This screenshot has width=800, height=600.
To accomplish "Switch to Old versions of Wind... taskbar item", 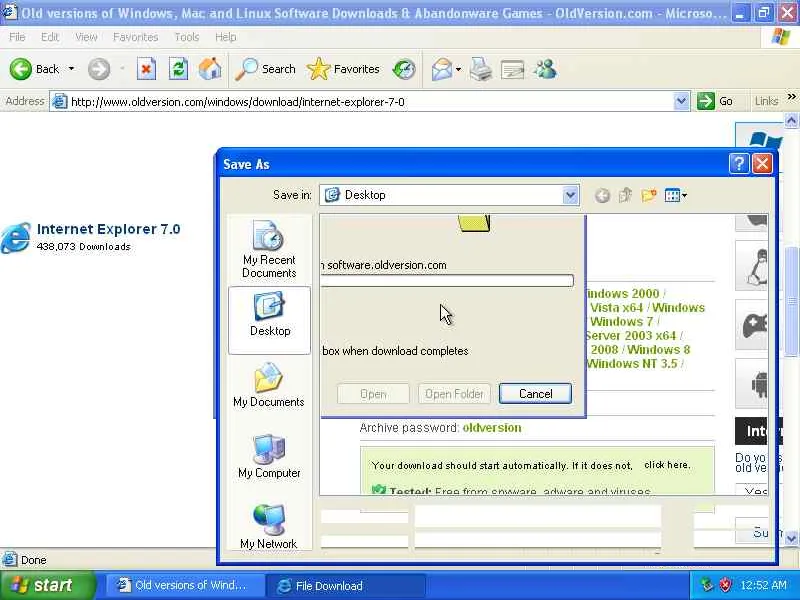I will pyautogui.click(x=183, y=586).
